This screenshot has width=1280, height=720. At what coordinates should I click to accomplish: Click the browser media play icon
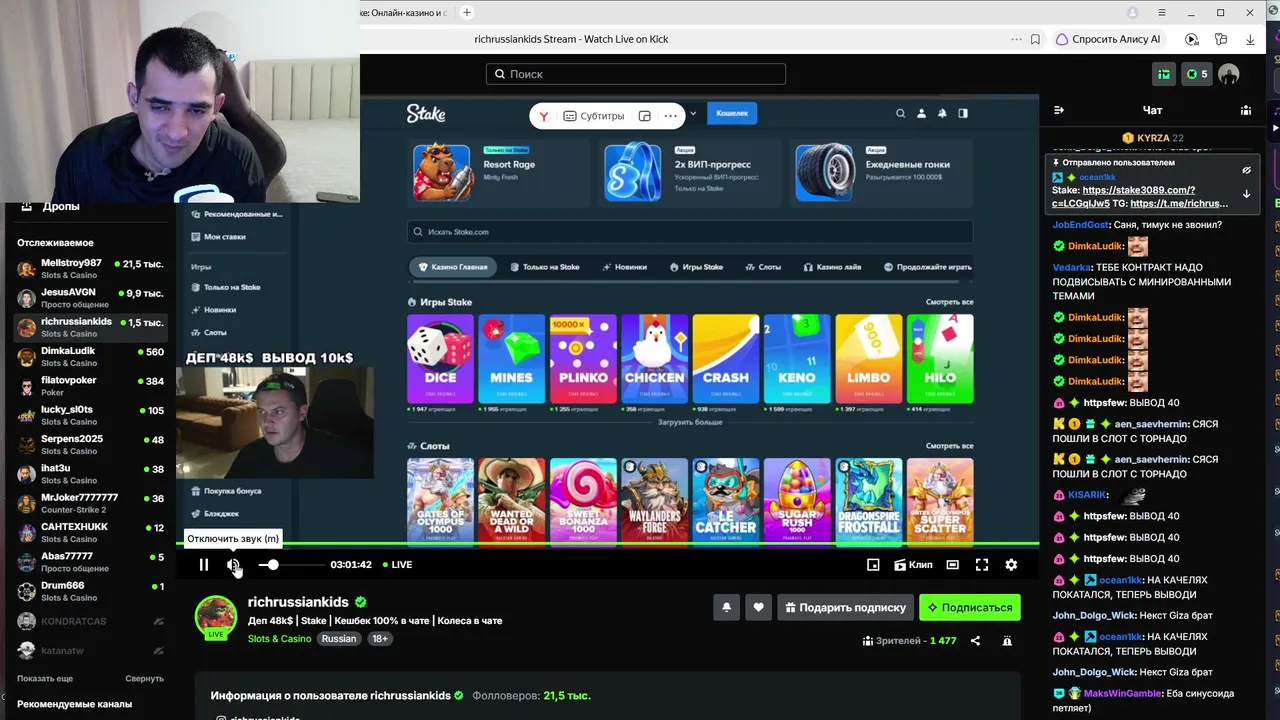[1192, 39]
